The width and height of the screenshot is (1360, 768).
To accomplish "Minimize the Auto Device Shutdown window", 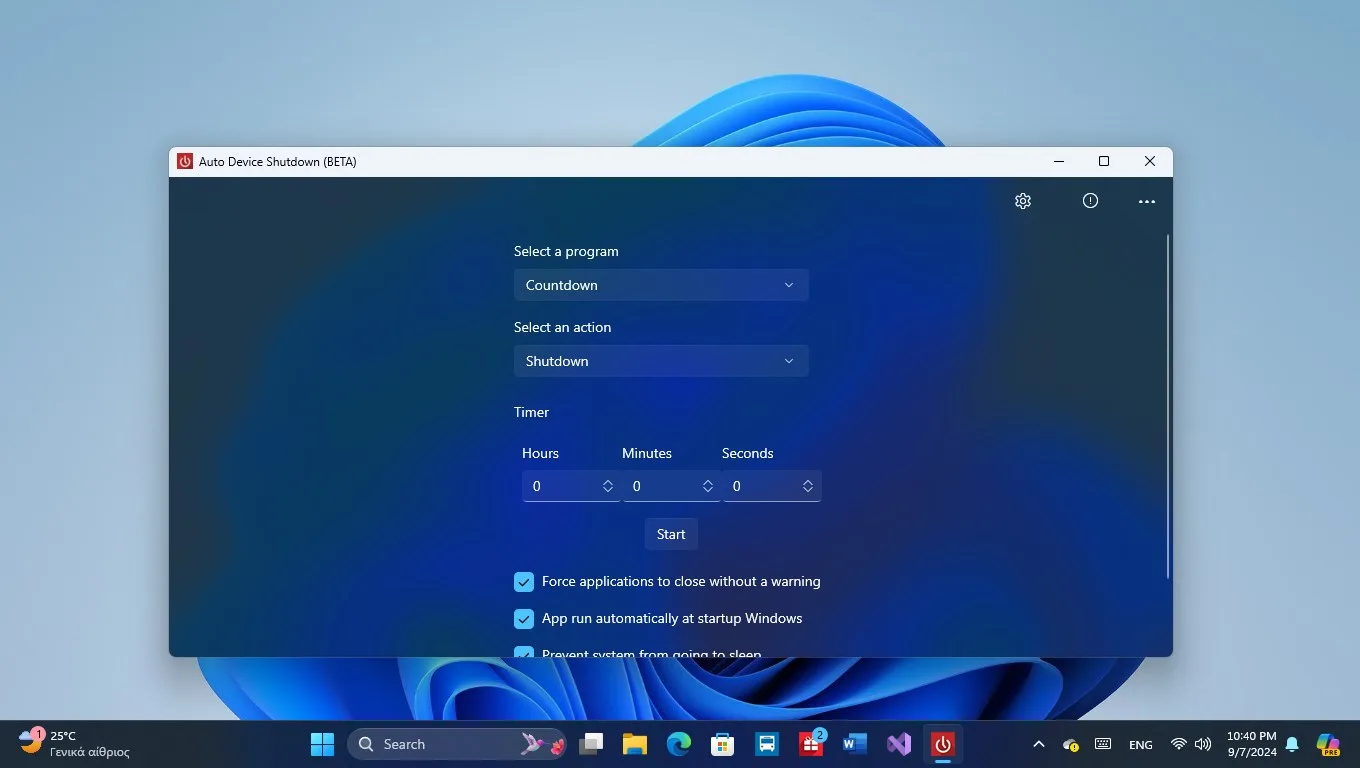I will 1058,162.
